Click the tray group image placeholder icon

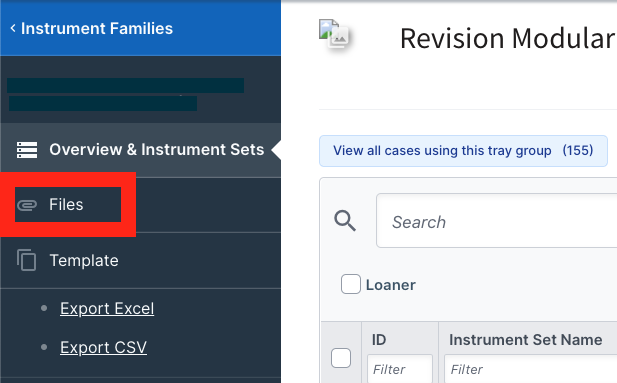pos(334,34)
